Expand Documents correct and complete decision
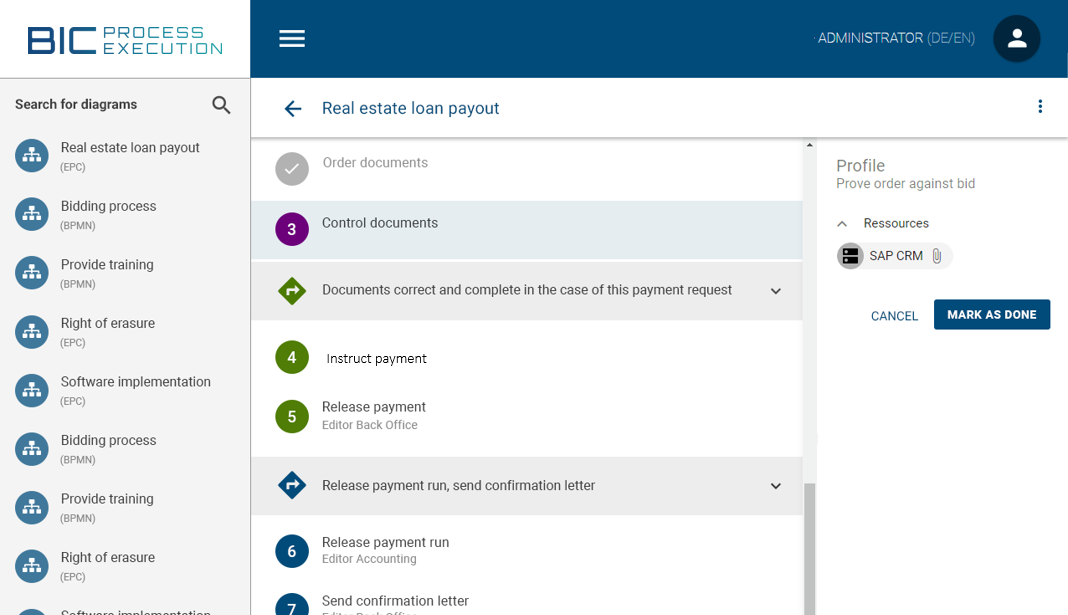 pyautogui.click(x=775, y=290)
